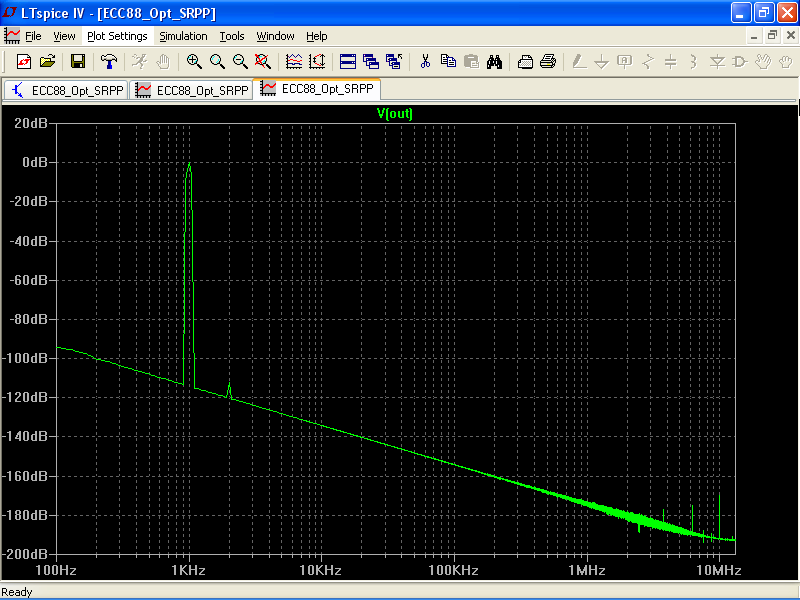Click the 1KHz horizontal axis label

tap(188, 570)
